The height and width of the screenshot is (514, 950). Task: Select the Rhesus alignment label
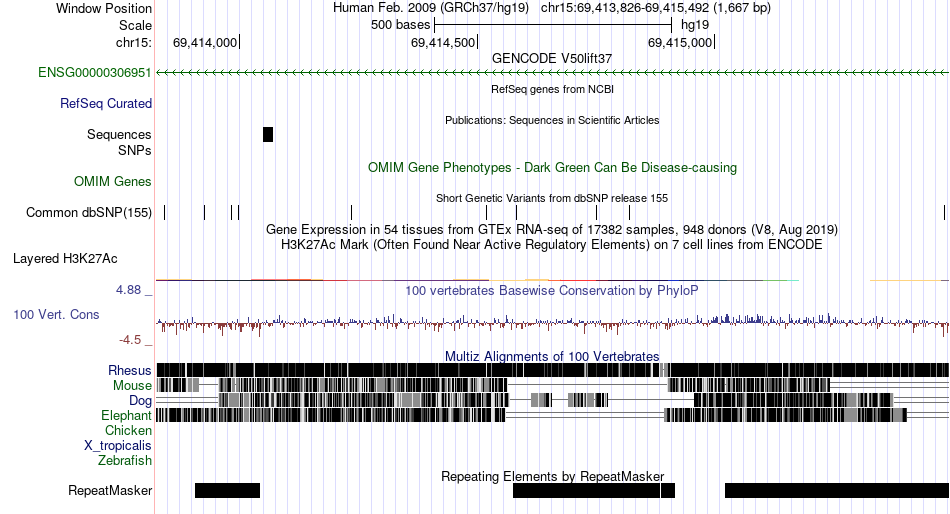point(130,370)
